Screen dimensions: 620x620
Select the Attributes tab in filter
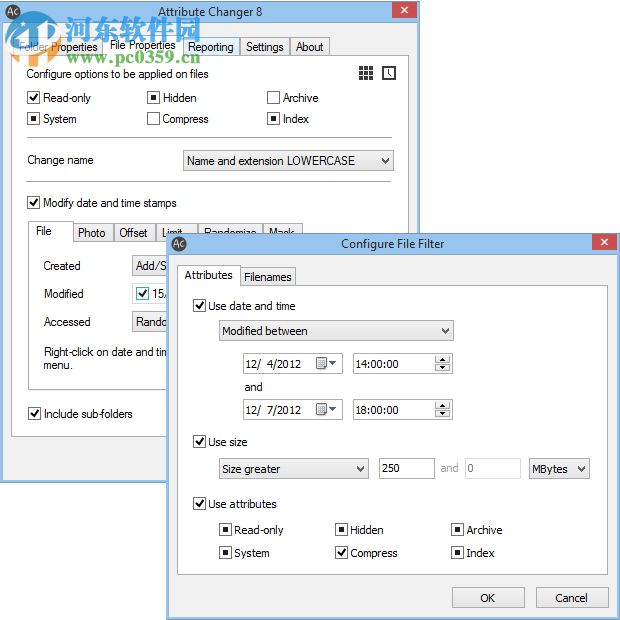click(x=208, y=275)
